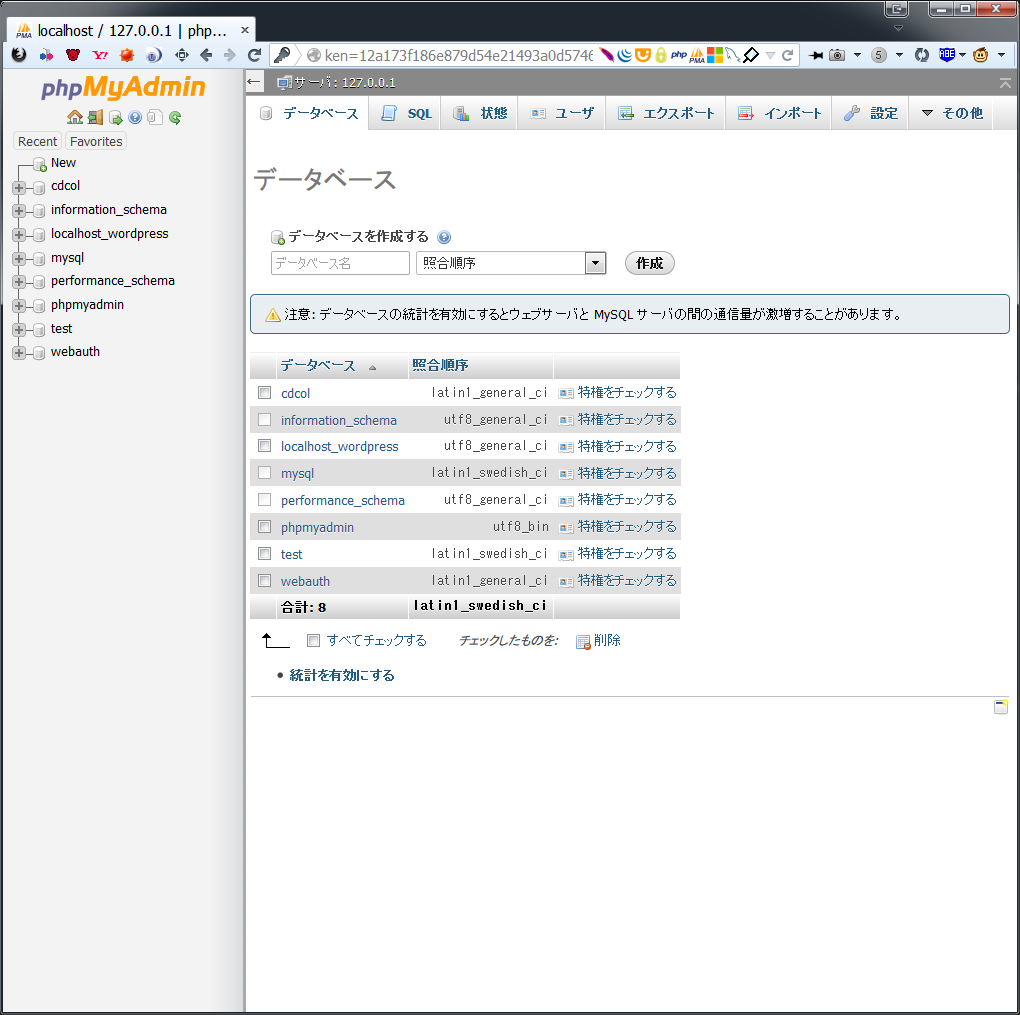1020x1015 pixels.
Task: Click the PMA bookmark icon in address bar
Action: coord(697,55)
